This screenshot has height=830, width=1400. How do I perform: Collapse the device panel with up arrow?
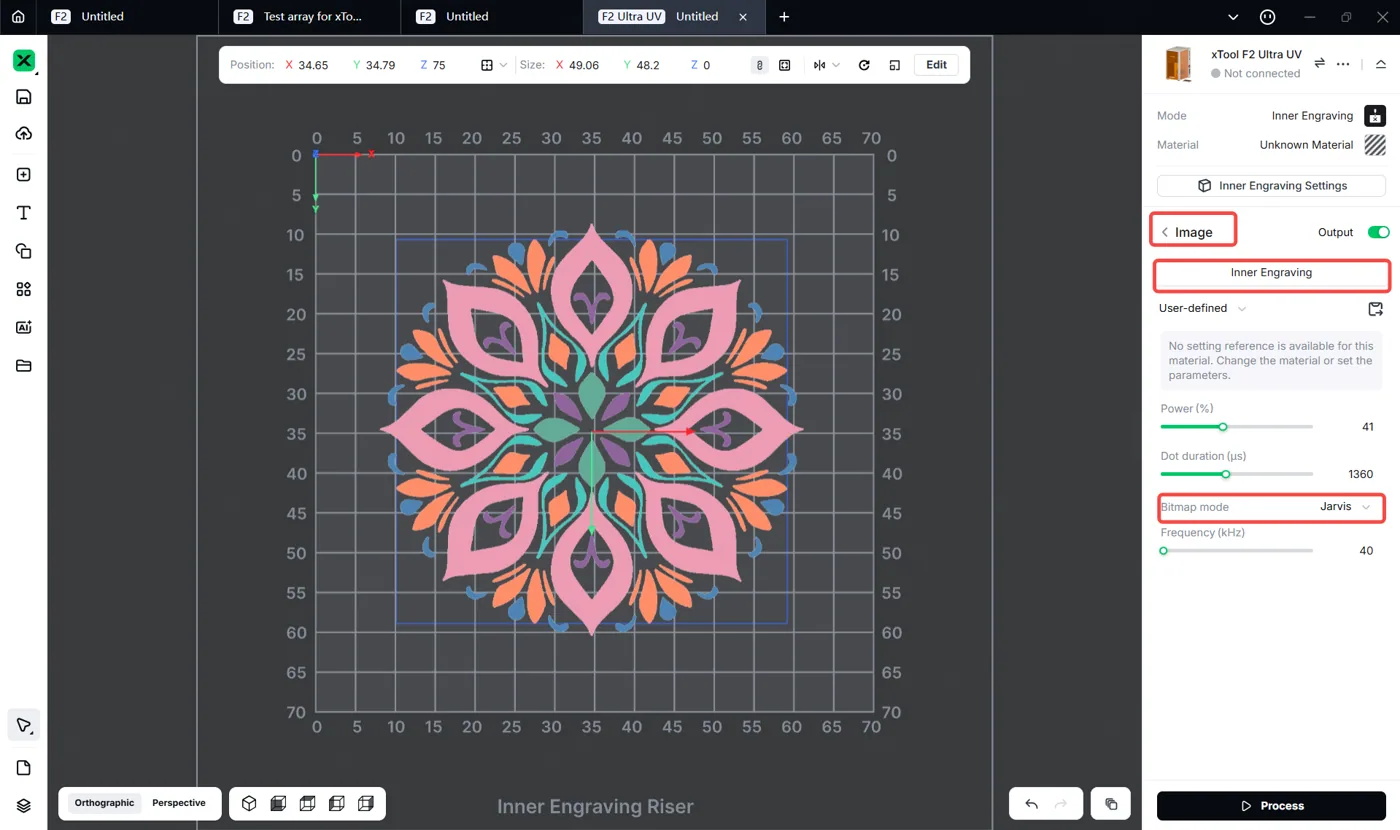pyautogui.click(x=1381, y=63)
